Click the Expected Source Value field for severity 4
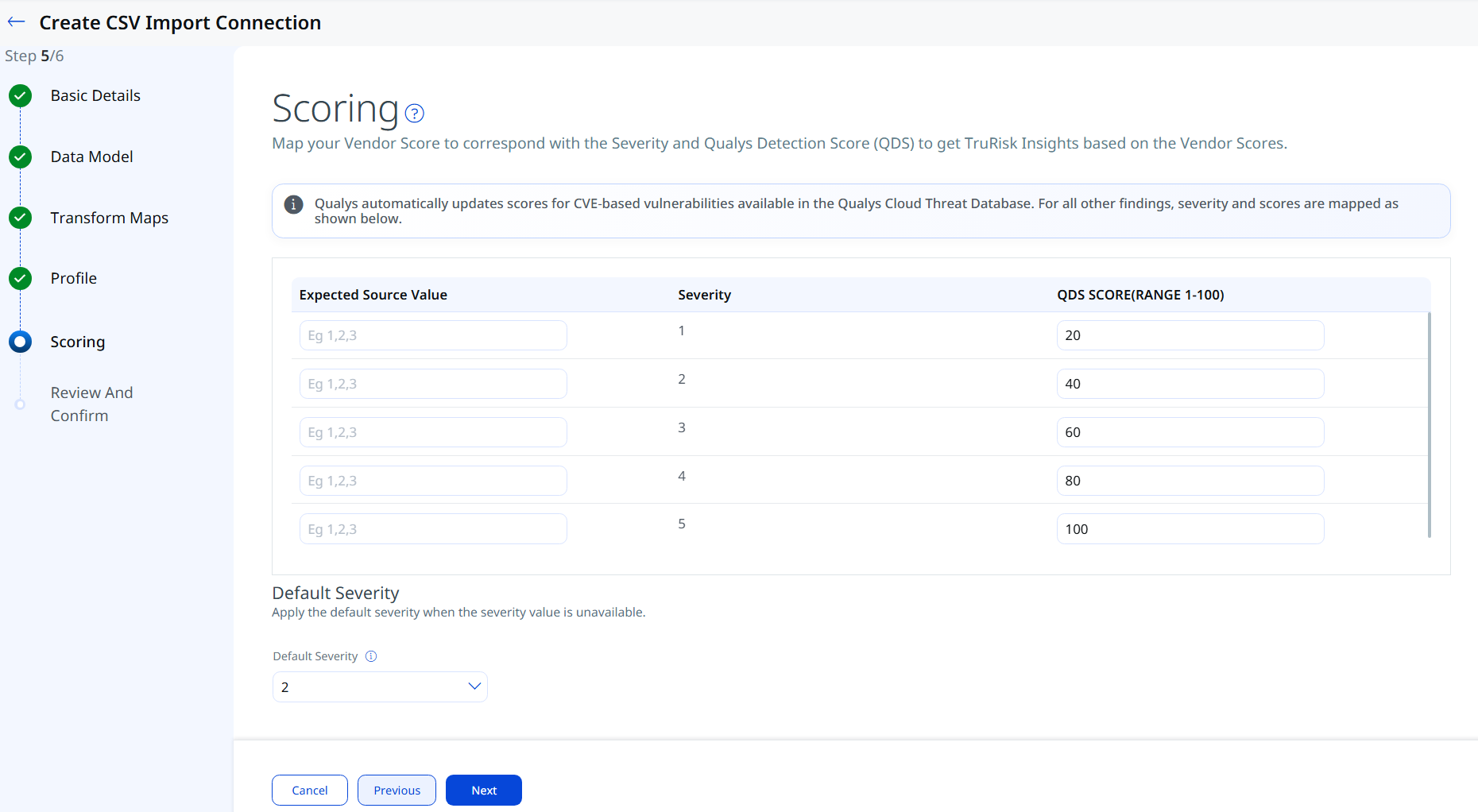This screenshot has width=1478, height=812. (x=433, y=481)
